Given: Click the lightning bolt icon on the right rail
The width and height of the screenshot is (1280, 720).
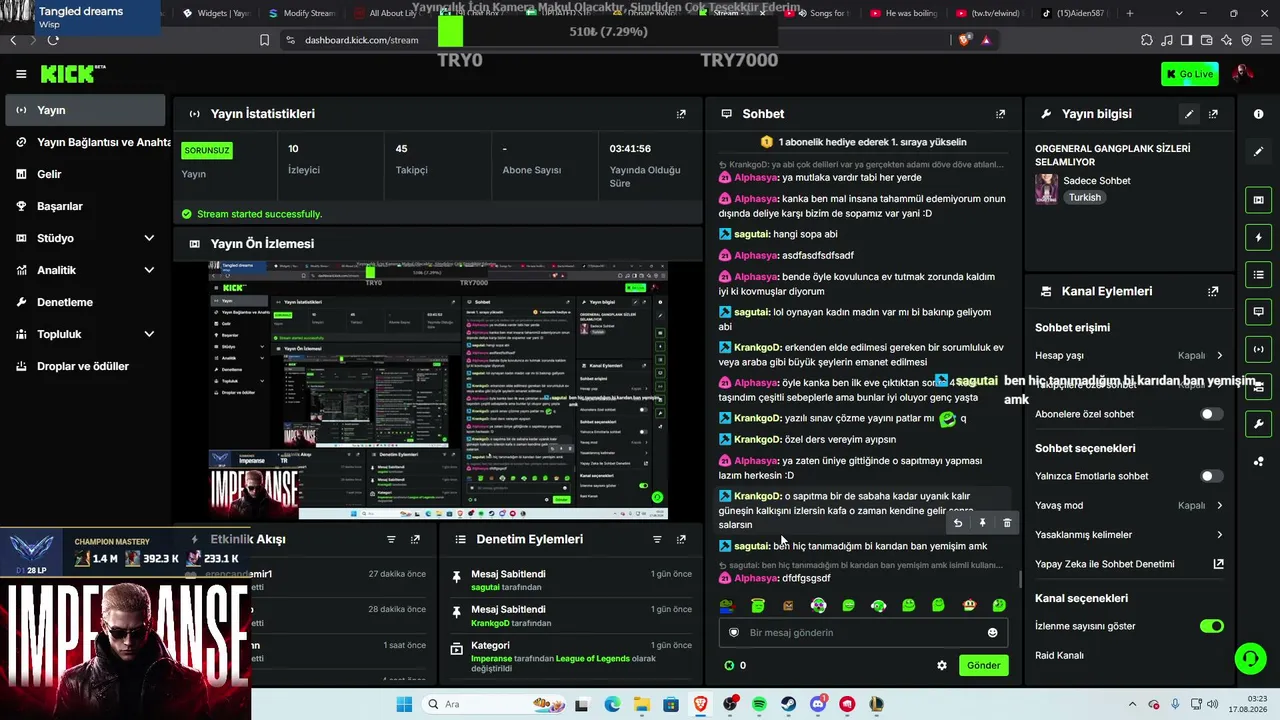Looking at the screenshot, I should point(1258,238).
